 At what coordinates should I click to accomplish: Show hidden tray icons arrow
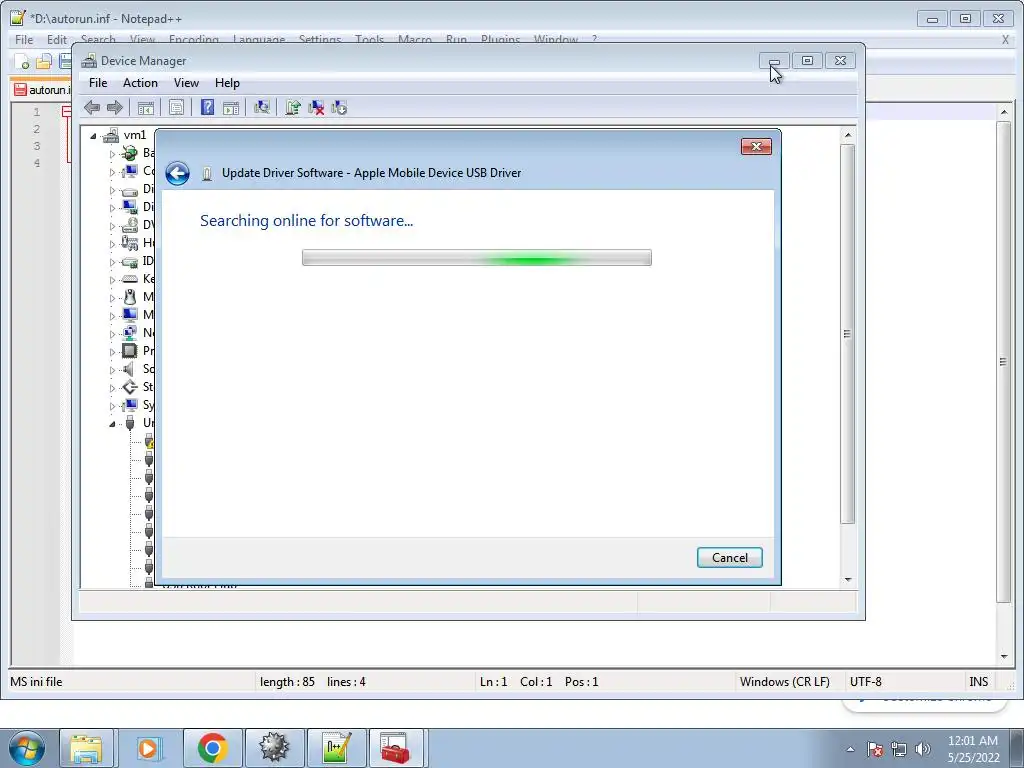coord(850,749)
